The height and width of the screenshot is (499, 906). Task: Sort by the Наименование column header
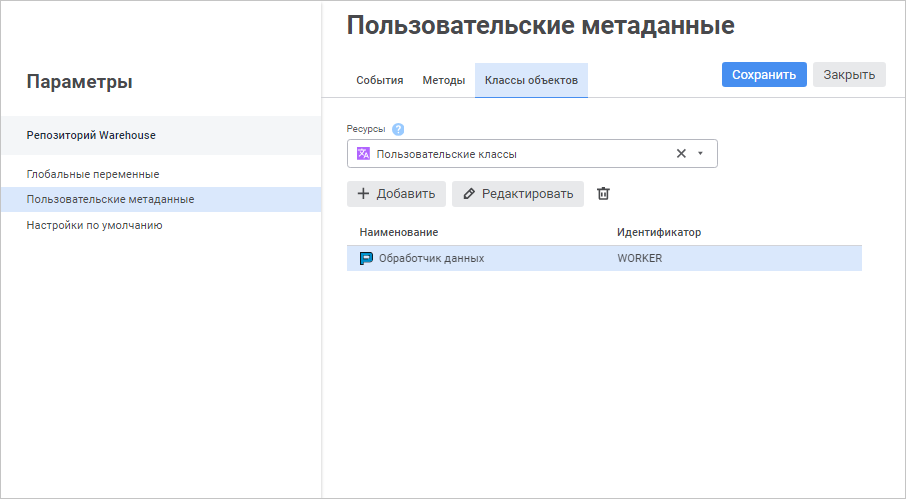399,232
